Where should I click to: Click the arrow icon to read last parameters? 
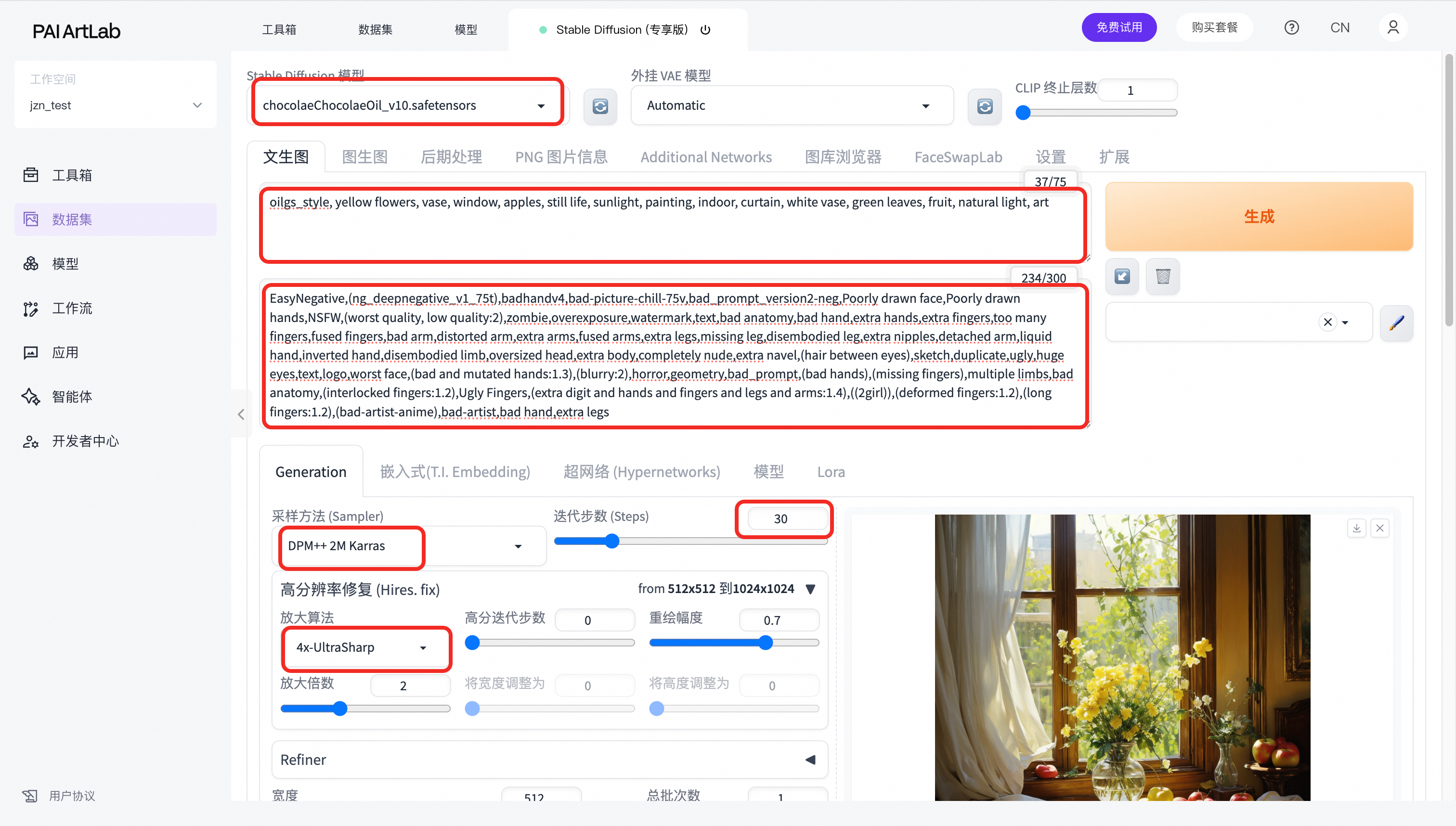pos(1122,276)
